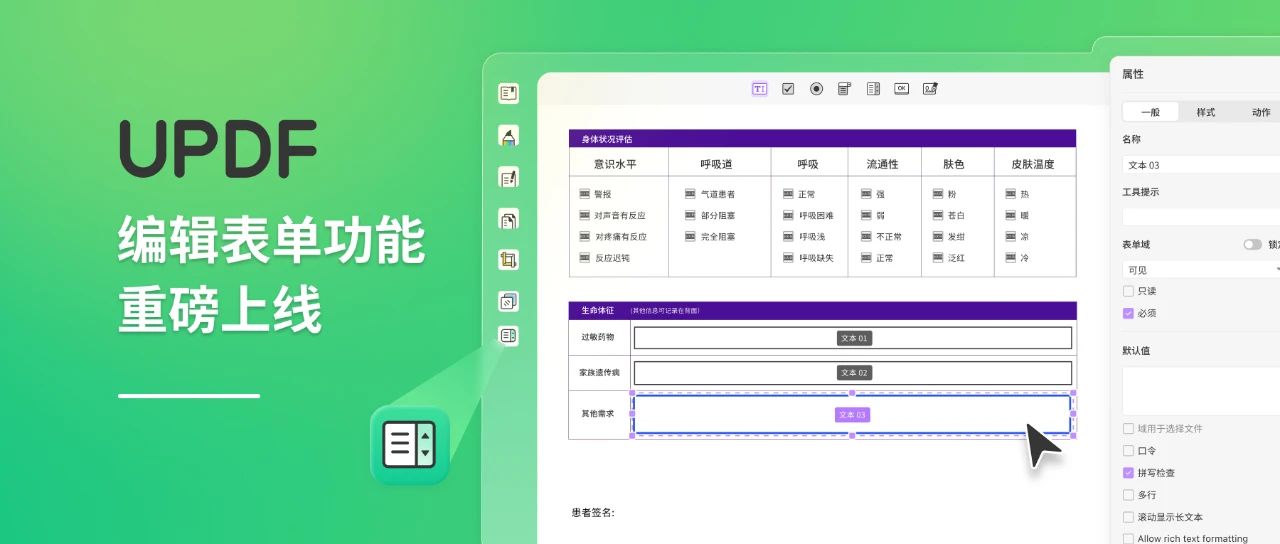Click the form field icon beside 呼吸缺失
This screenshot has height=544, width=1280.
click(788, 258)
